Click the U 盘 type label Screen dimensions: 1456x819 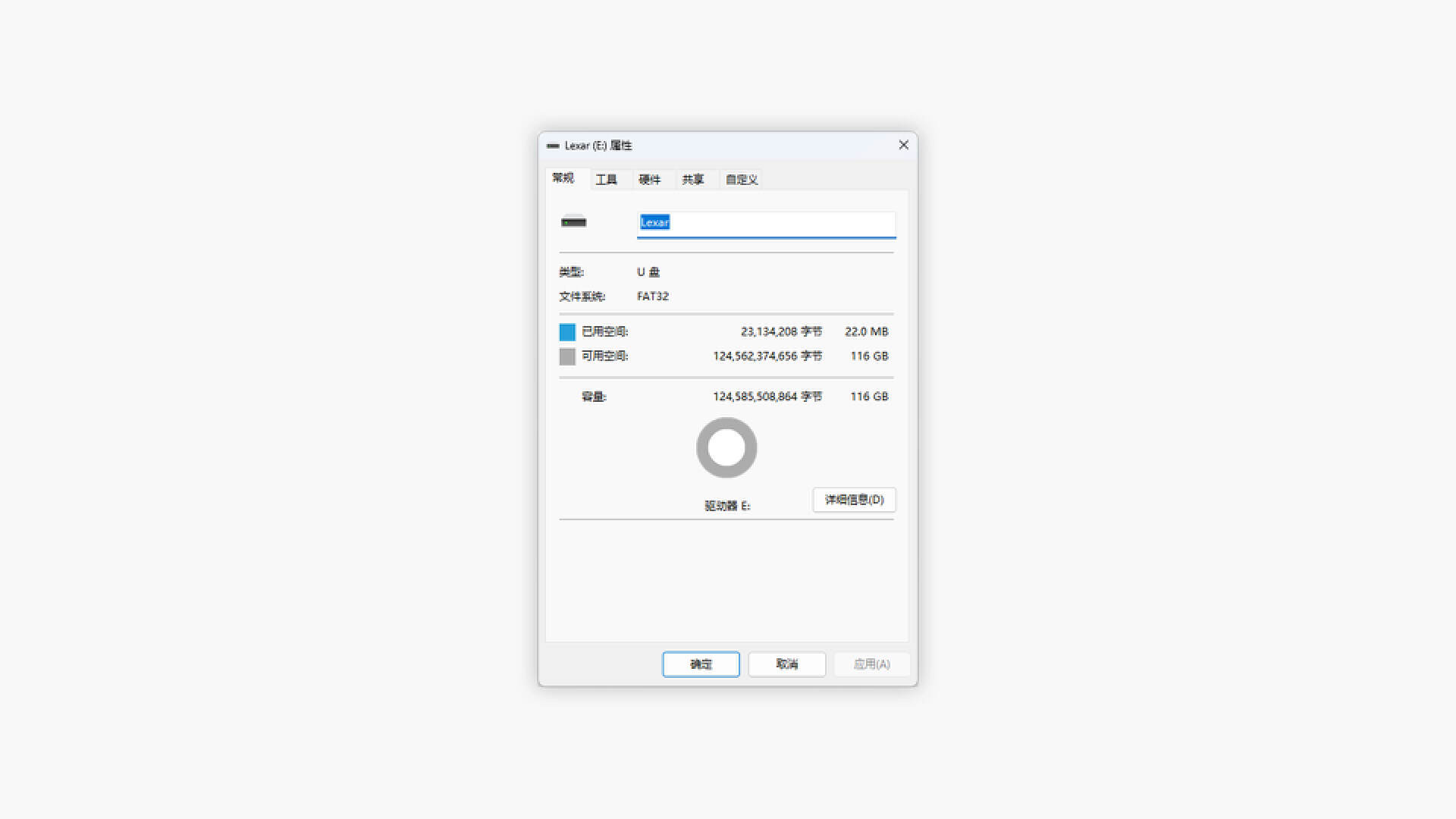click(648, 271)
